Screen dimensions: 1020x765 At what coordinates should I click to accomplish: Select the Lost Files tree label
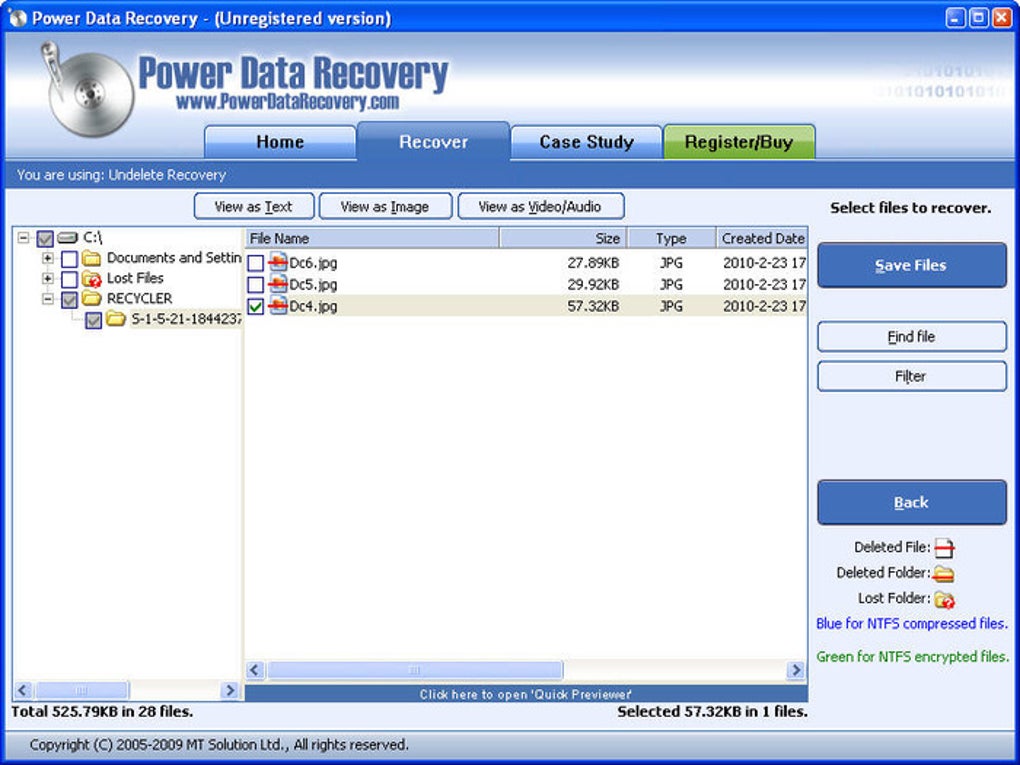tap(135, 278)
